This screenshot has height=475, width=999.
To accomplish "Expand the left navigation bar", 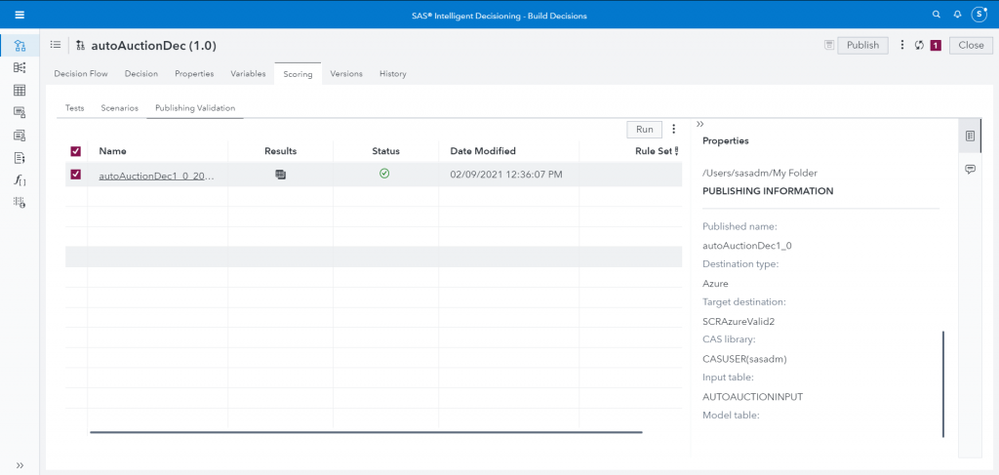I will coord(19,465).
